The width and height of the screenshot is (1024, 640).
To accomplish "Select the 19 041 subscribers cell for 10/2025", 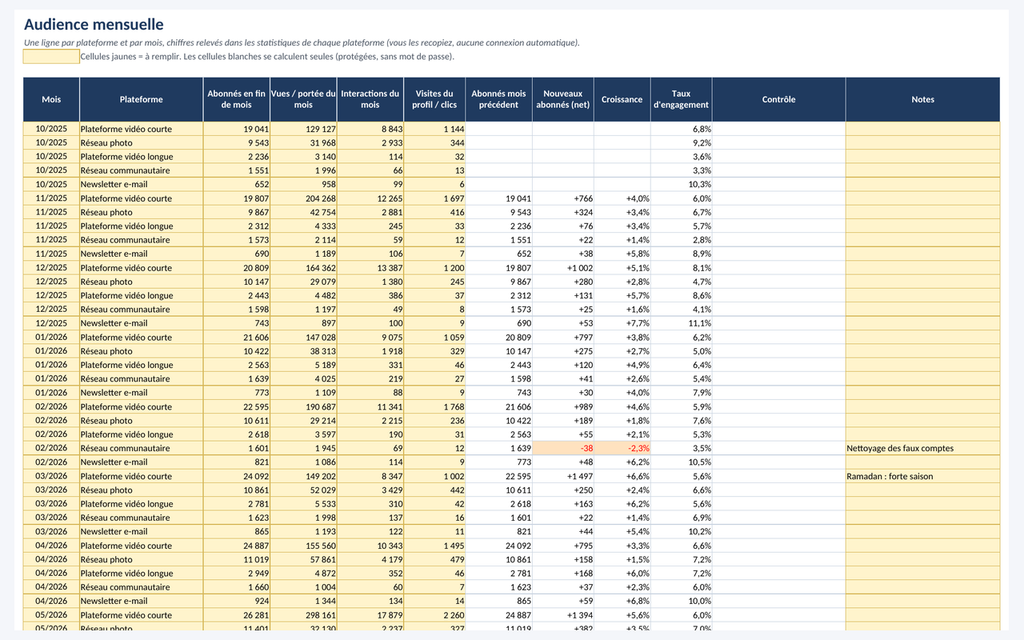I will coord(236,129).
